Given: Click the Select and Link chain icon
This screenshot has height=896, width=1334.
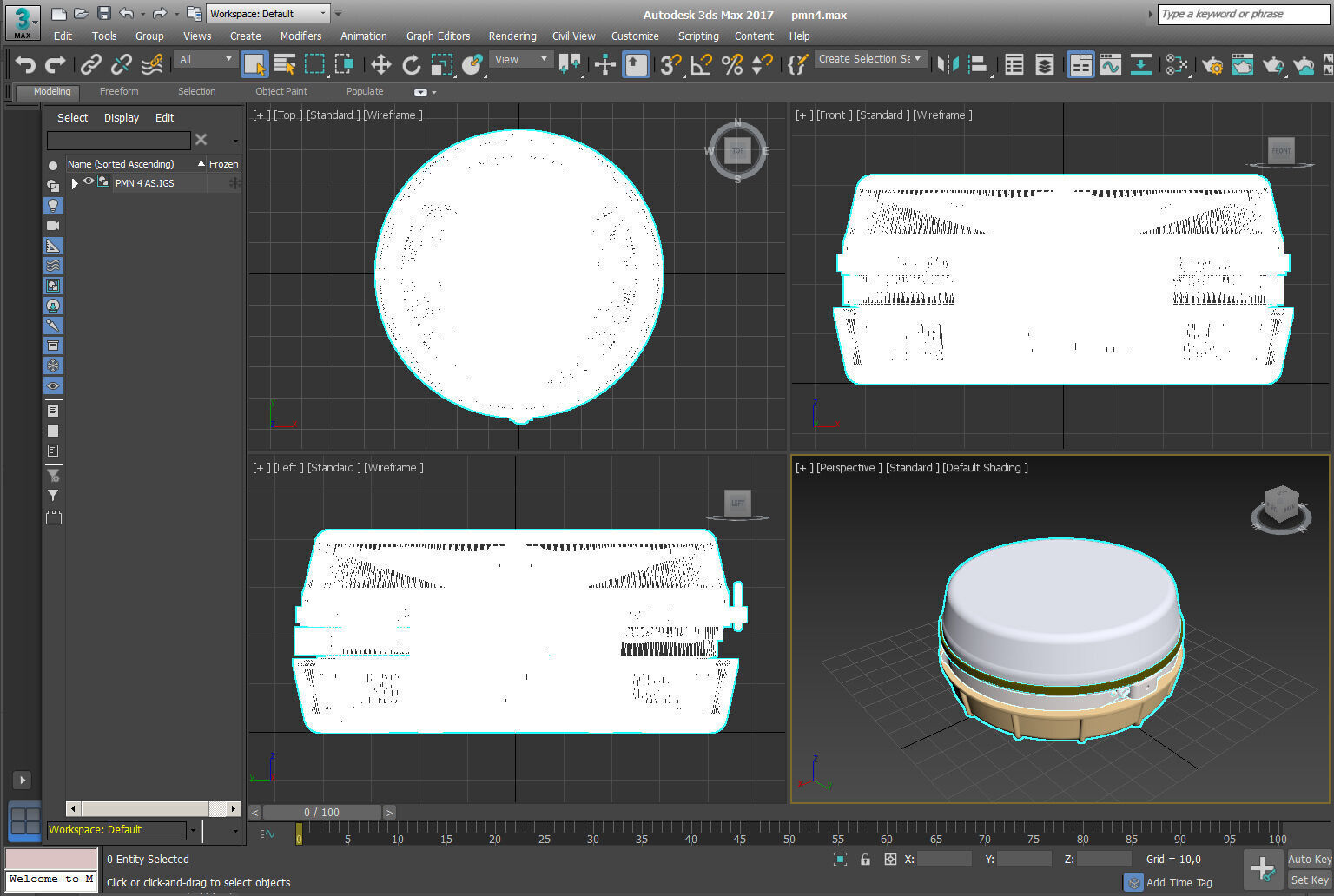Looking at the screenshot, I should 90,64.
